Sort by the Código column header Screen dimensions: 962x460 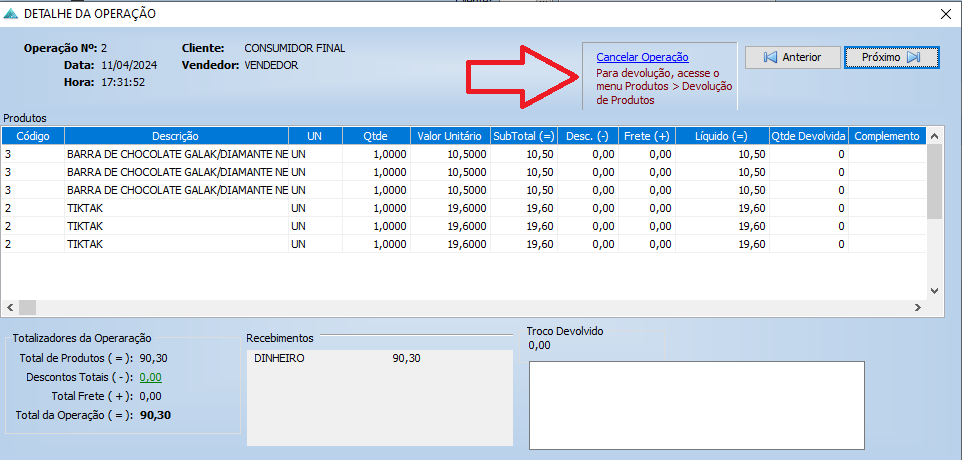click(x=33, y=136)
